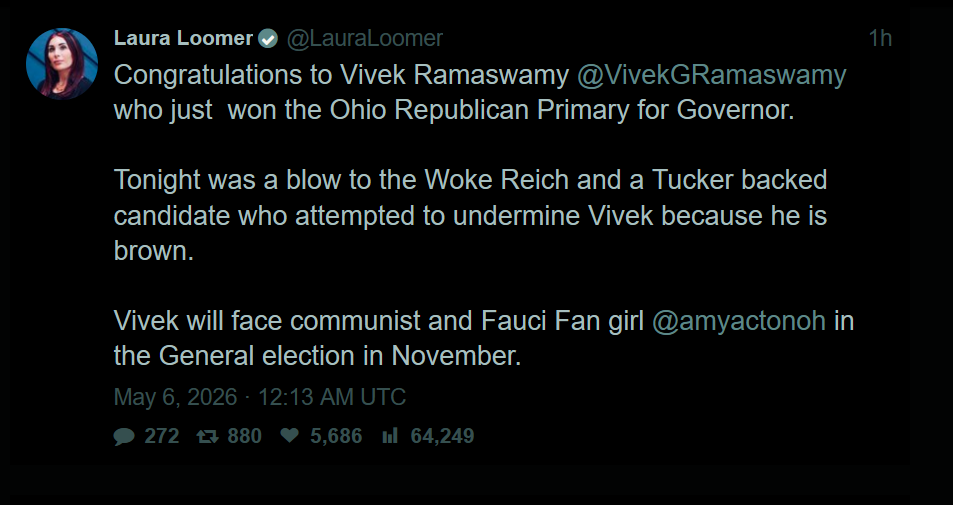
Task: Click the verified checkmark badge
Action: pos(268,39)
